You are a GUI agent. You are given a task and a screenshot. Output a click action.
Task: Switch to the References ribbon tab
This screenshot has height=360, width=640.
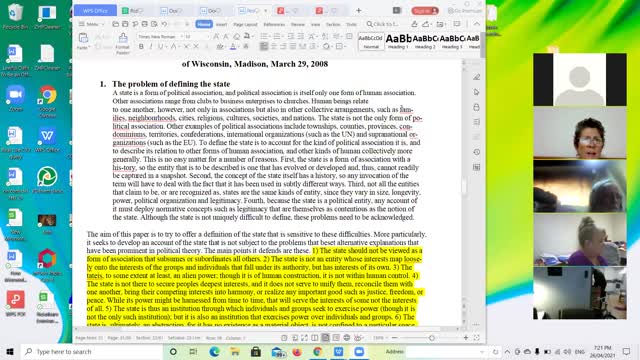click(274, 24)
